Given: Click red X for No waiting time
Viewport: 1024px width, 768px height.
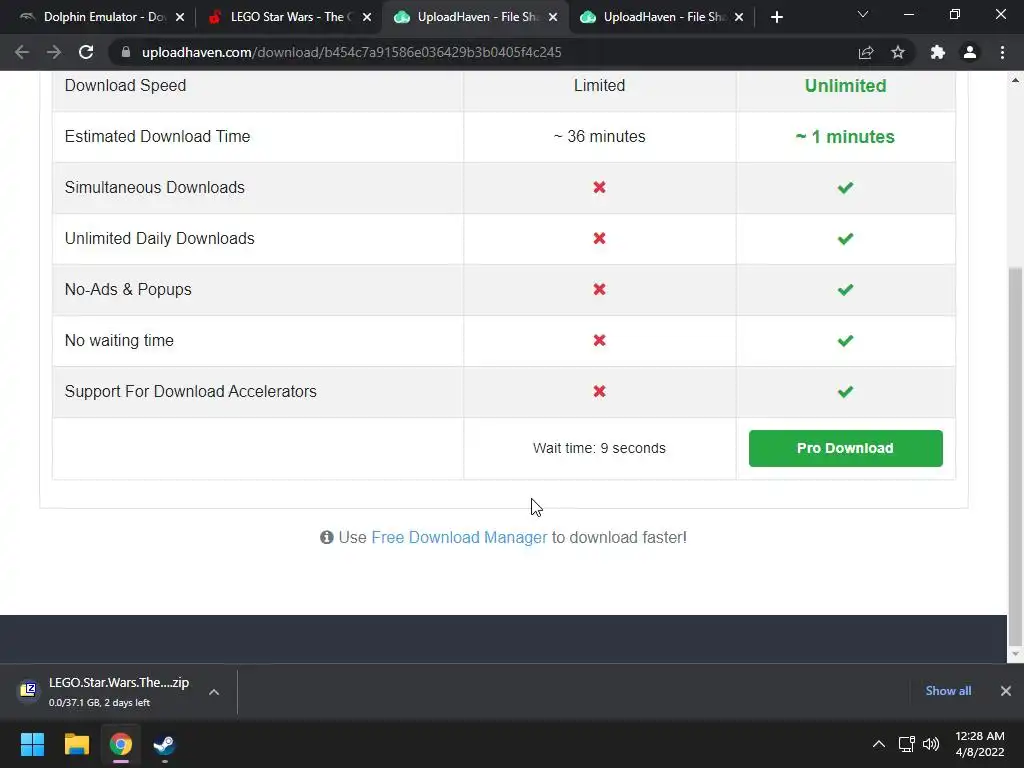Looking at the screenshot, I should coord(599,340).
